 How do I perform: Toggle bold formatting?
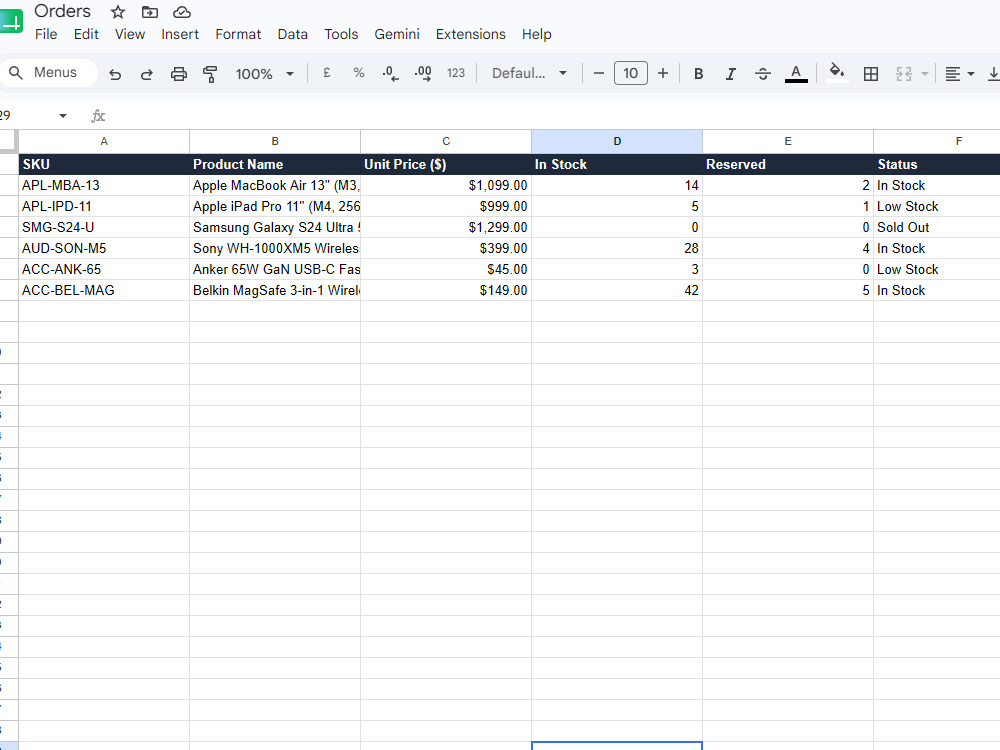pyautogui.click(x=698, y=74)
